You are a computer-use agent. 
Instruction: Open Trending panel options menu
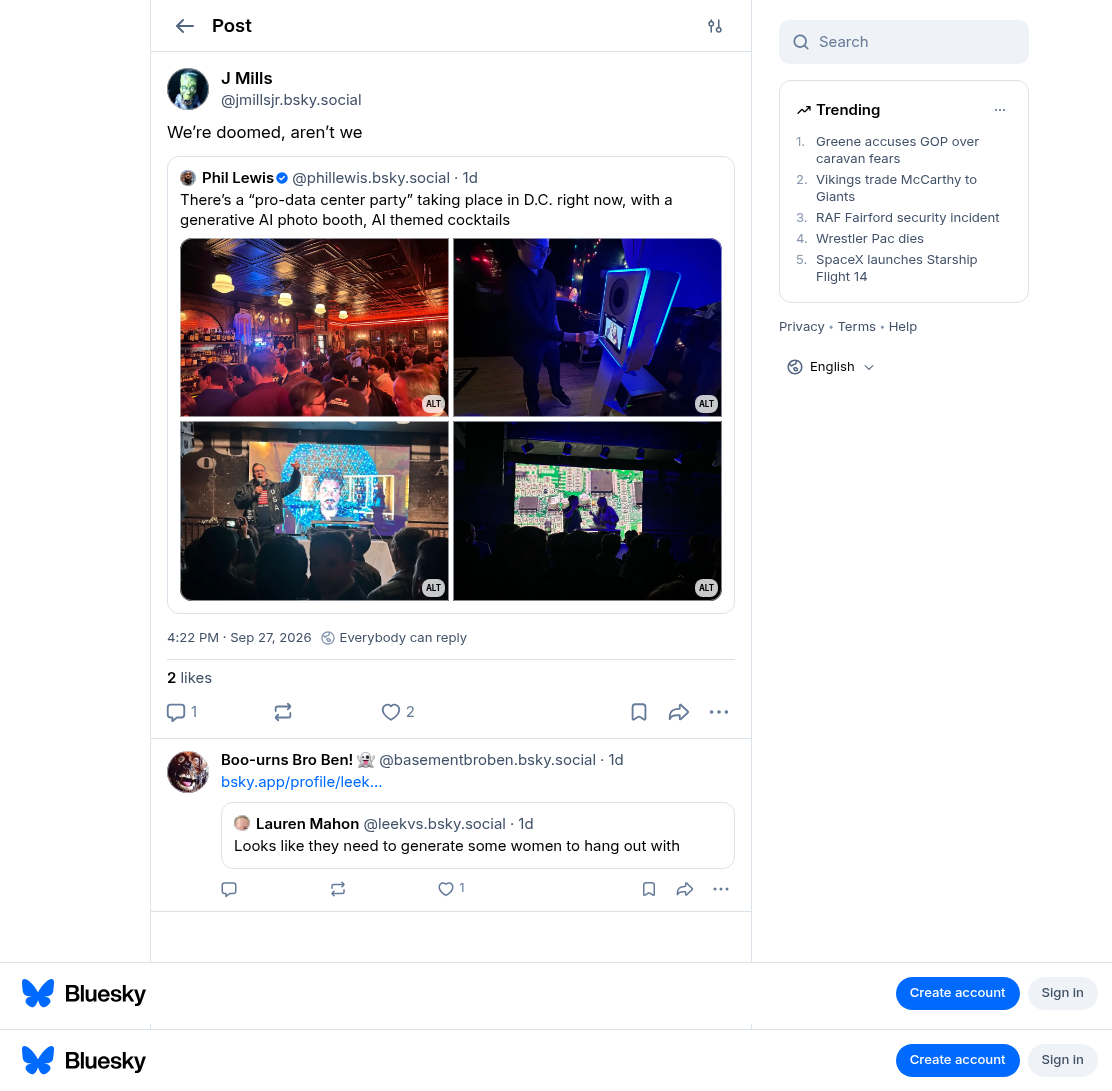(x=1000, y=110)
